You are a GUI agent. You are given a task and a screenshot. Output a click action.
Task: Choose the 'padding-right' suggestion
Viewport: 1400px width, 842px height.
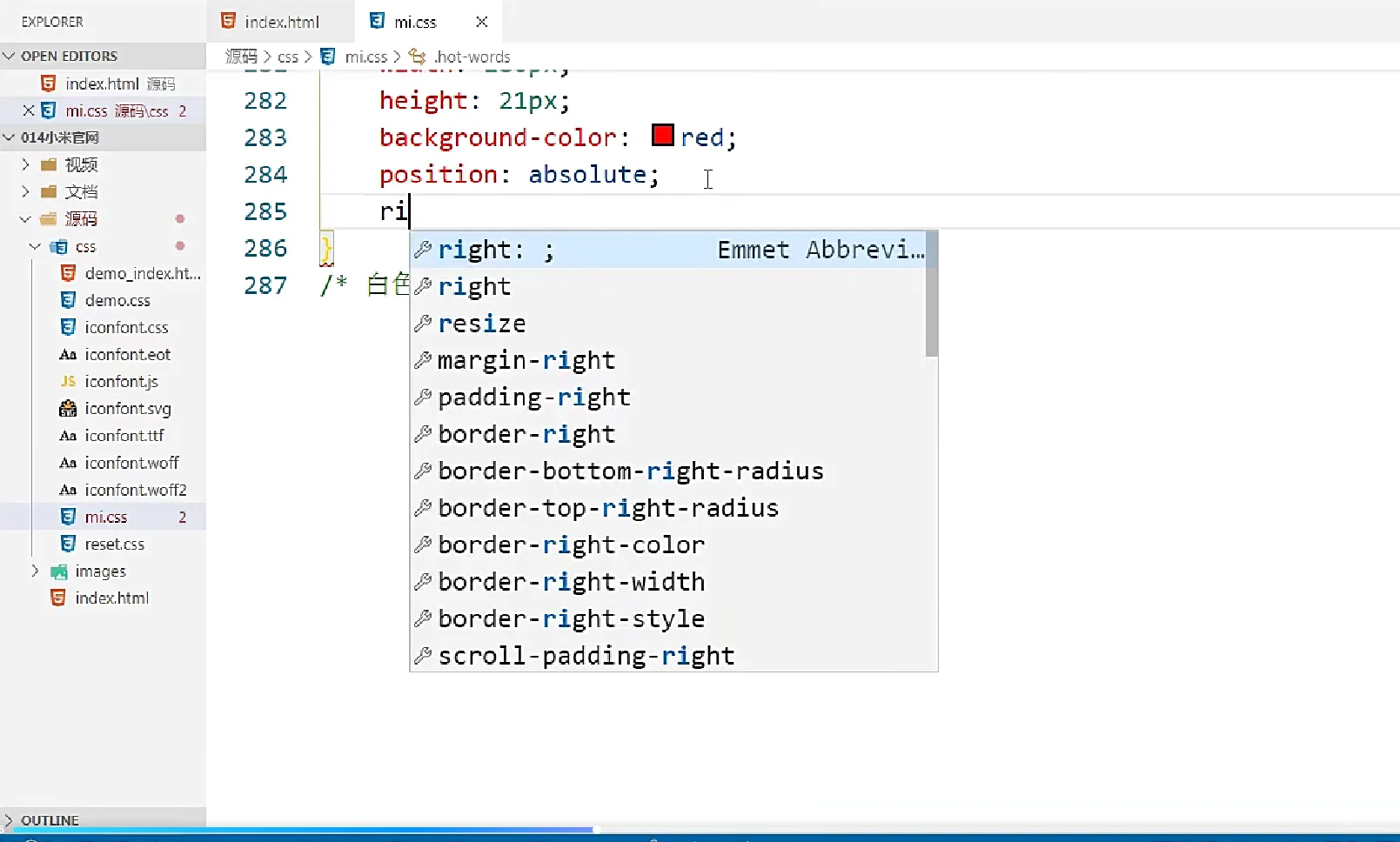tap(667, 397)
